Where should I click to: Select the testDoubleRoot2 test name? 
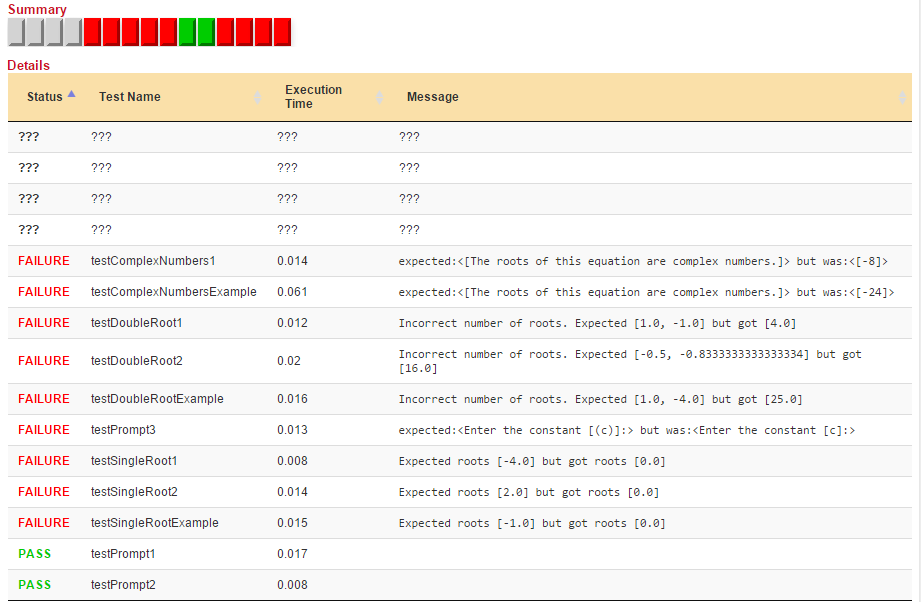(137, 361)
